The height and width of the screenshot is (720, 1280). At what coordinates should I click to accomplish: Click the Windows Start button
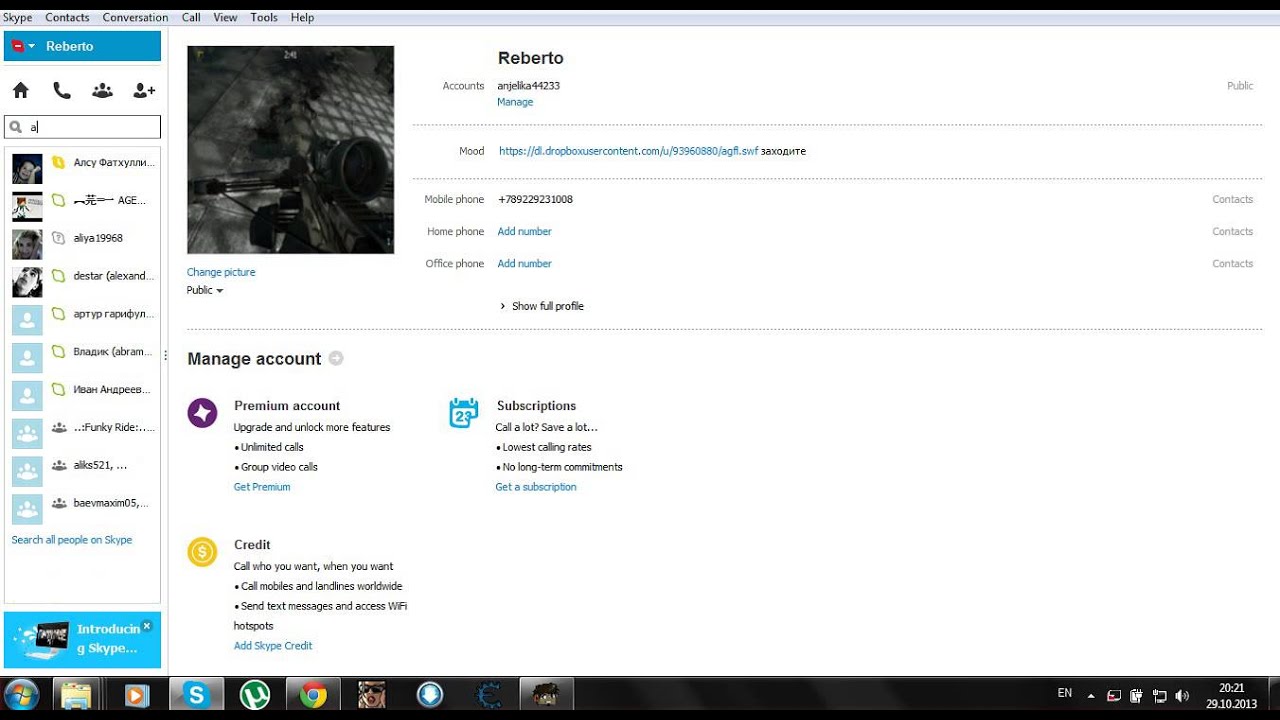[21, 694]
